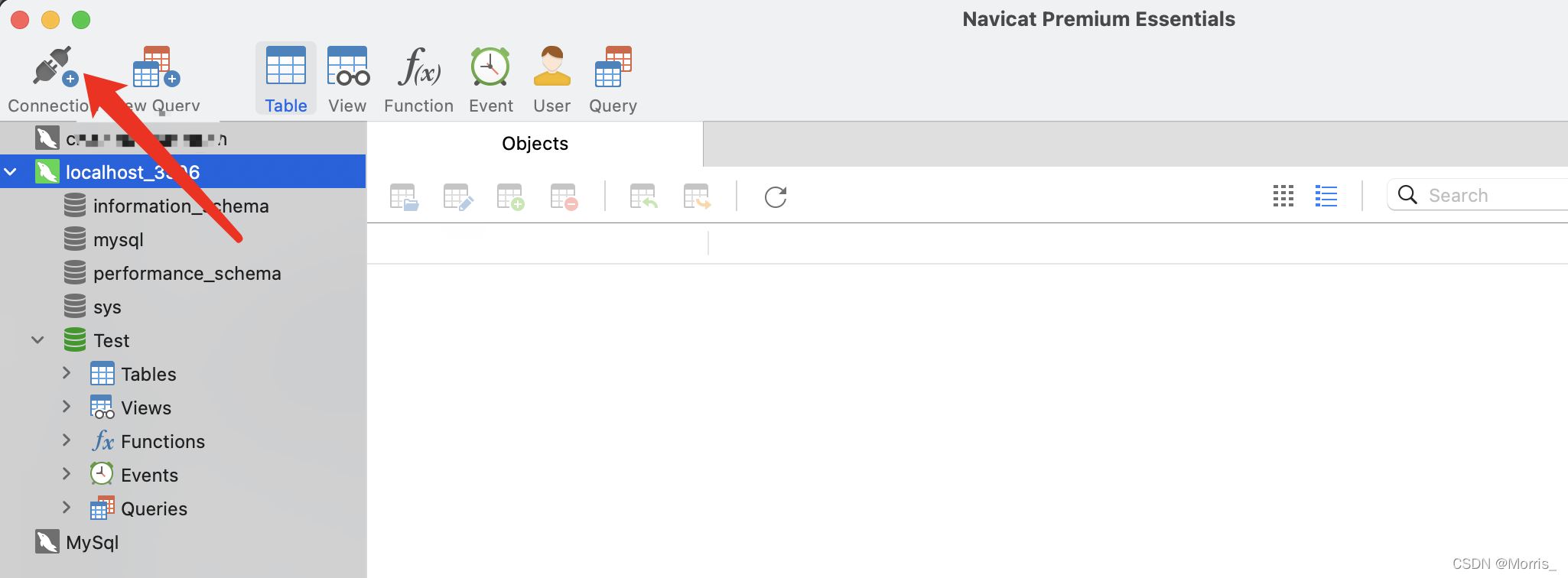Switch to list view
The height and width of the screenshot is (578, 1568).
(x=1326, y=196)
